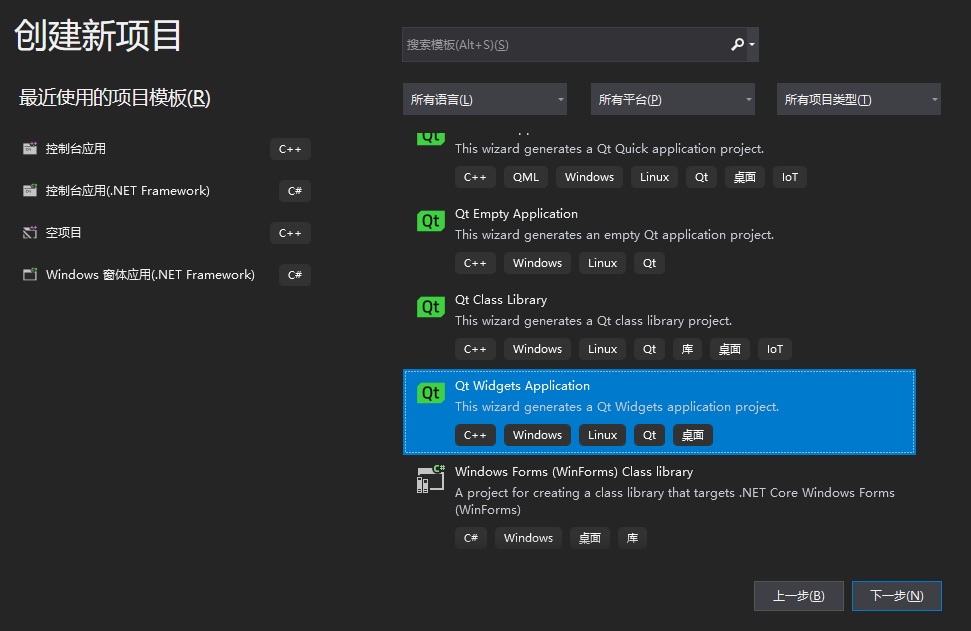Select the Qt Empty Application title
971x631 pixels.
(516, 214)
